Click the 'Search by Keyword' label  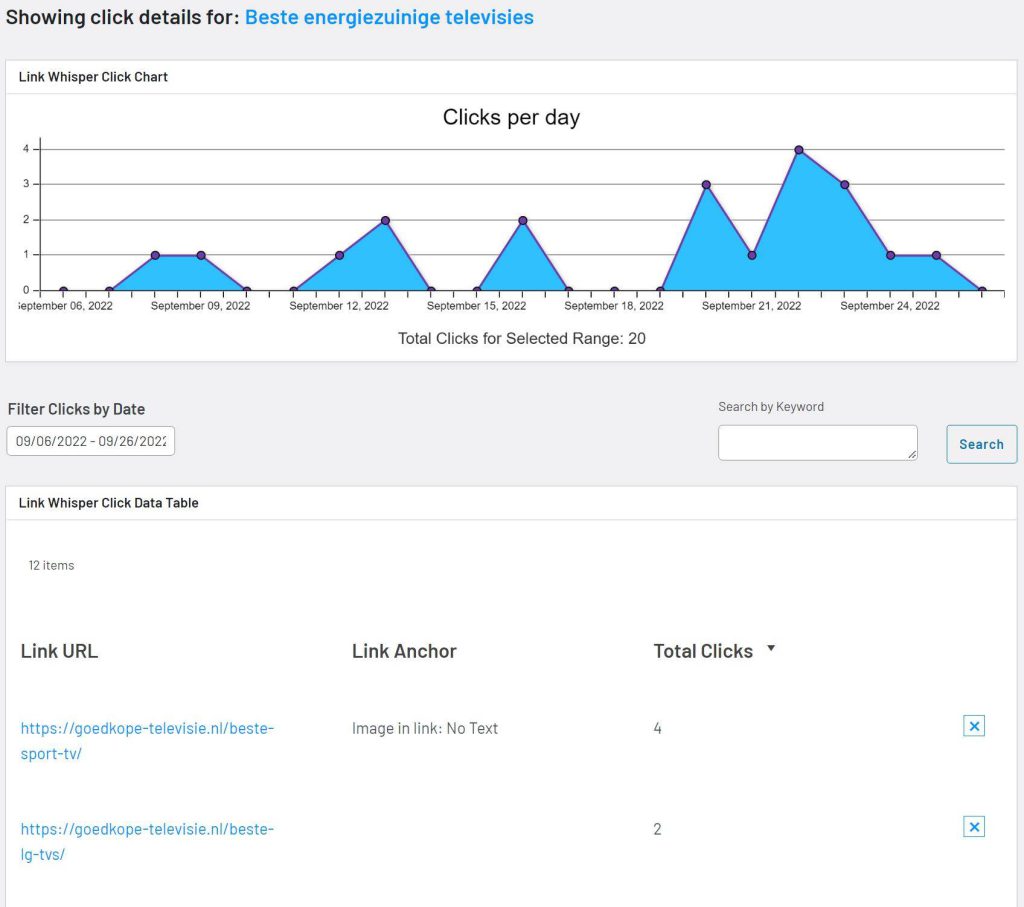[x=771, y=407]
